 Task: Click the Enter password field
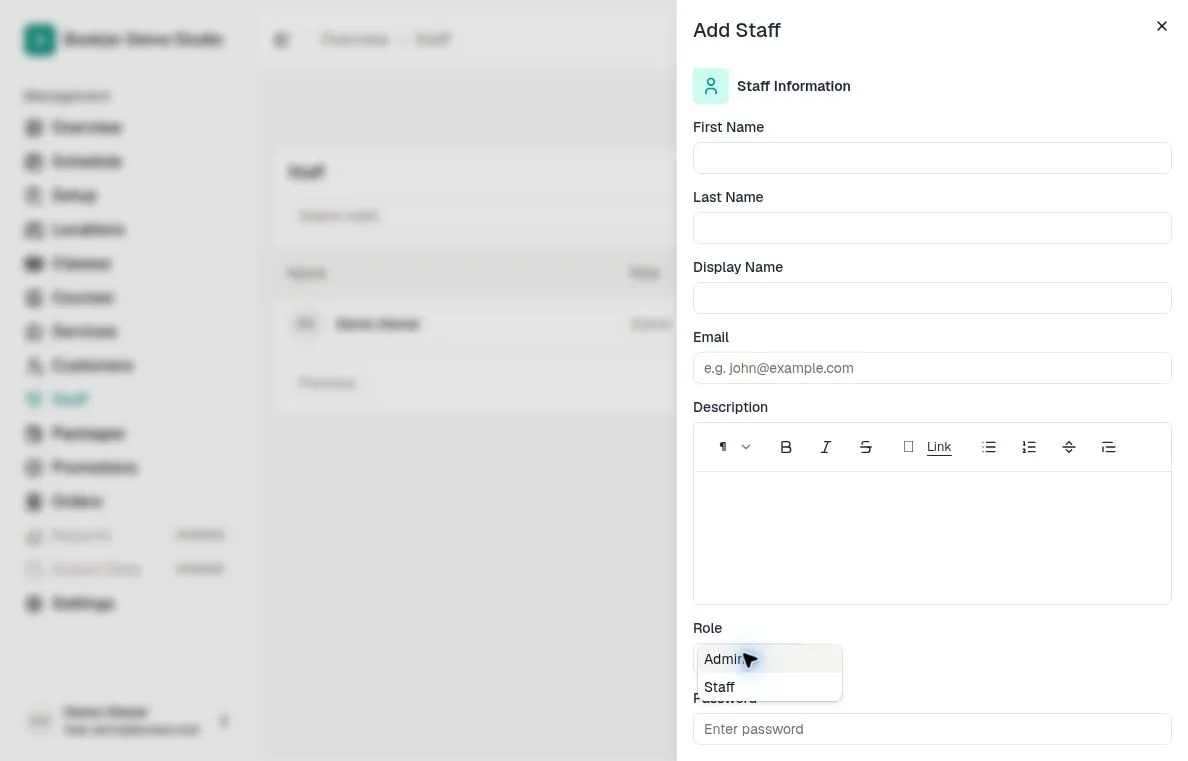[932, 729]
